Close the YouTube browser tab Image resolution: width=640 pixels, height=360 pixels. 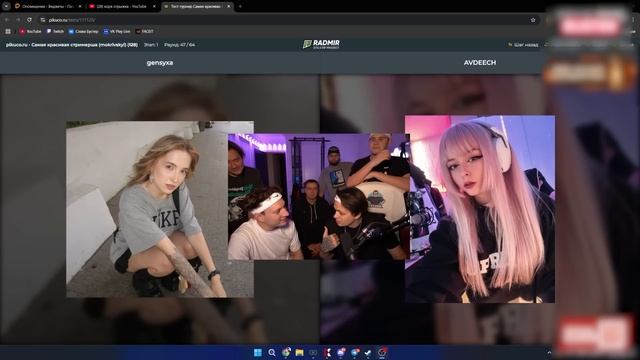(154, 7)
